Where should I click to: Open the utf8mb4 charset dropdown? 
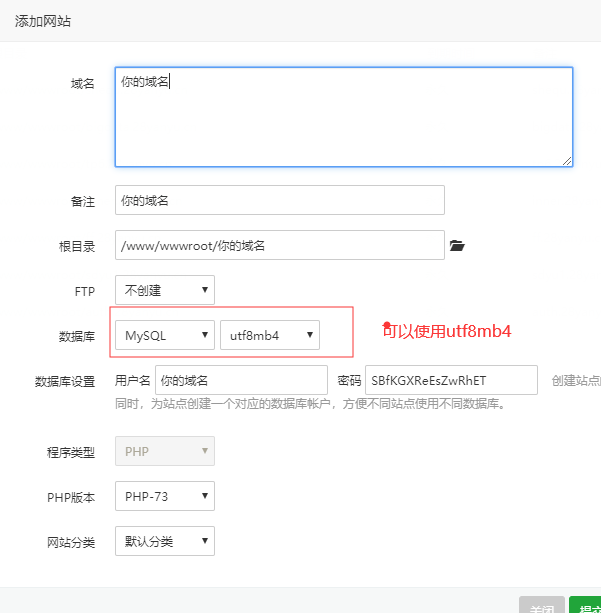(x=270, y=335)
